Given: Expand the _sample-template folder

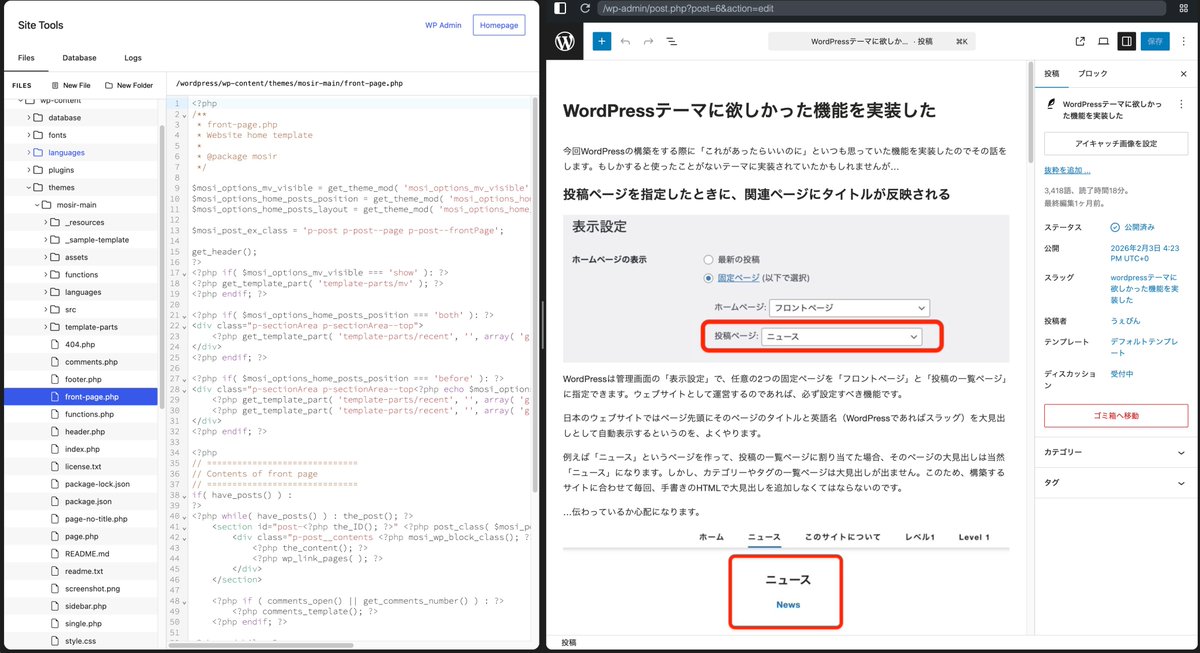Looking at the screenshot, I should 45,240.
